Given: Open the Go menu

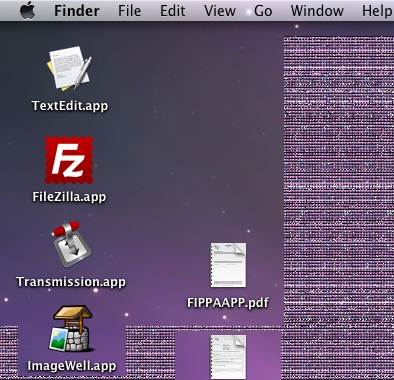Looking at the screenshot, I should point(263,11).
